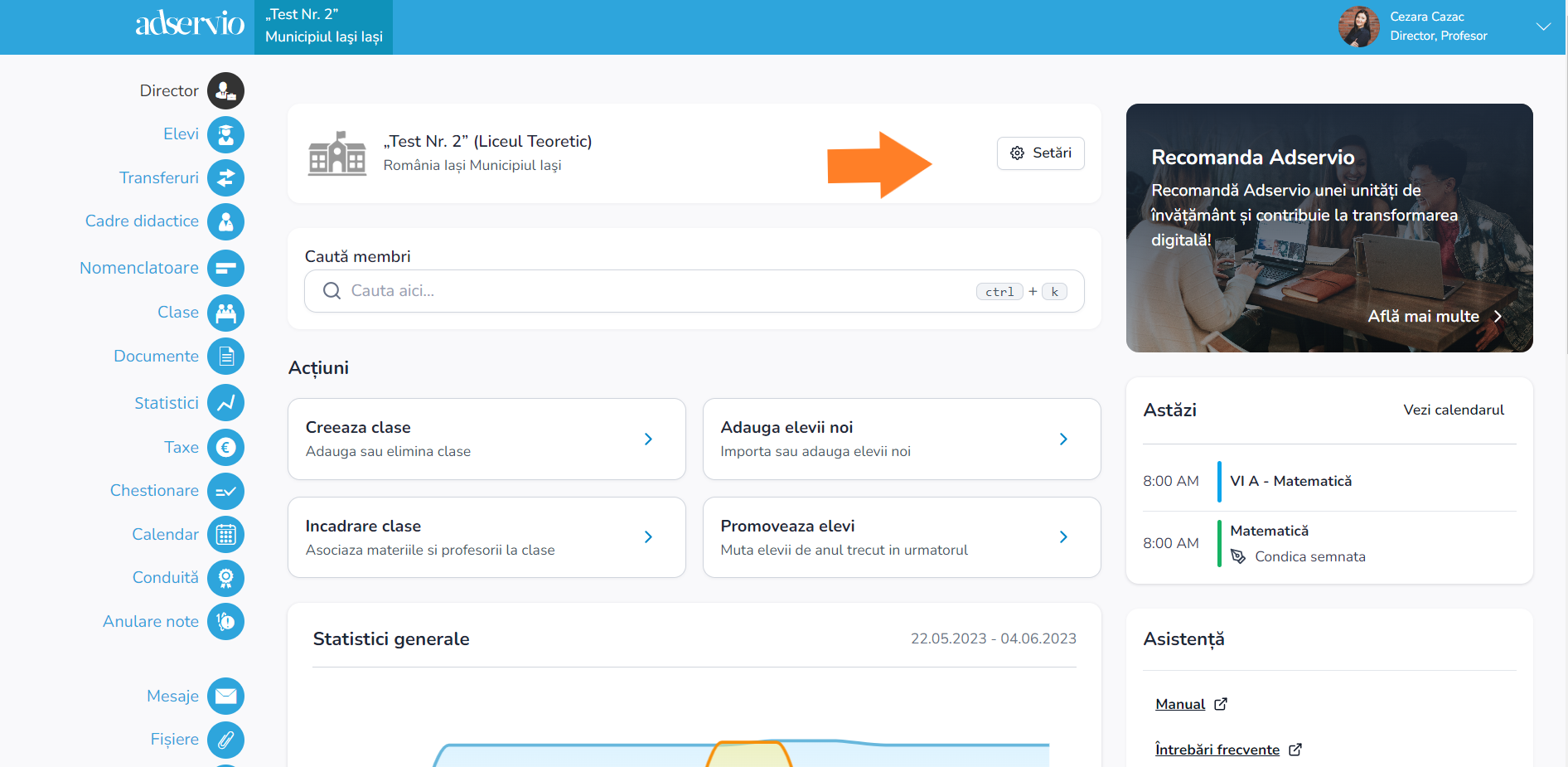This screenshot has width=1568, height=767.
Task: Go to Fișiere menu label
Action: tap(174, 740)
